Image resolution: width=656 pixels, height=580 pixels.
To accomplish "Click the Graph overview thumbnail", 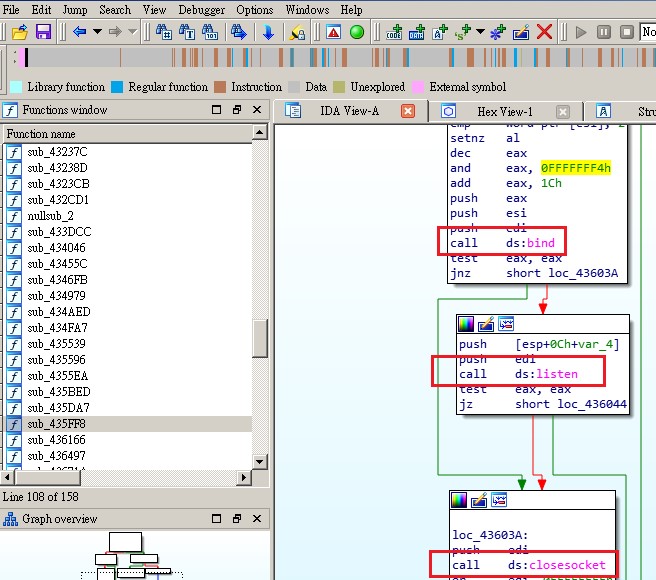I will 135,555.
